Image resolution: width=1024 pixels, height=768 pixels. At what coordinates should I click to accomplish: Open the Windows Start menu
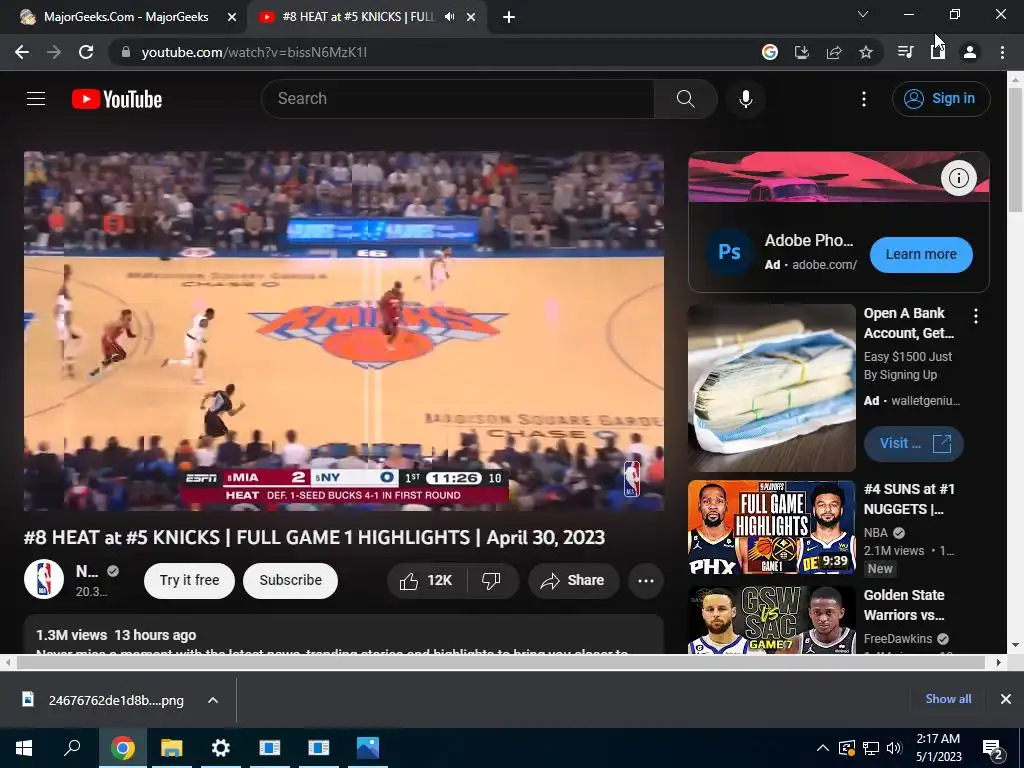(x=24, y=748)
